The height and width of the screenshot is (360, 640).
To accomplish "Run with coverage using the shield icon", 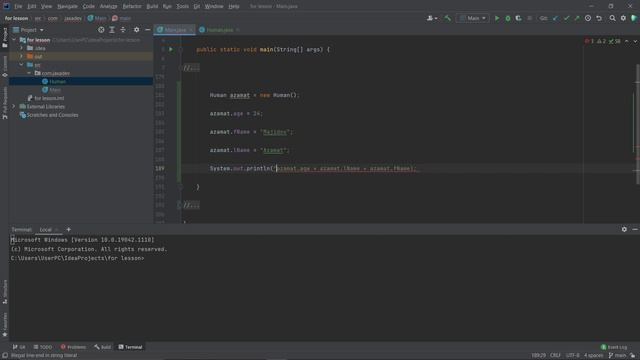I will click(518, 18).
